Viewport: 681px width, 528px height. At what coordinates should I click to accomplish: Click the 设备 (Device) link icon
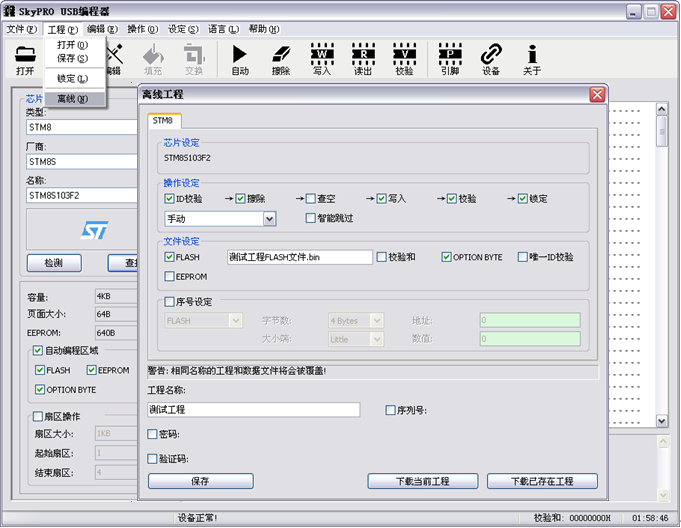point(491,59)
